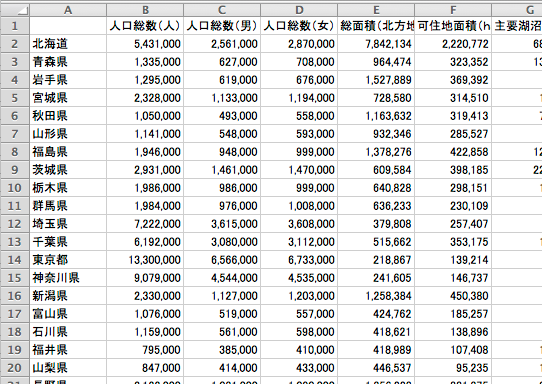Select column D header

pos(299,10)
